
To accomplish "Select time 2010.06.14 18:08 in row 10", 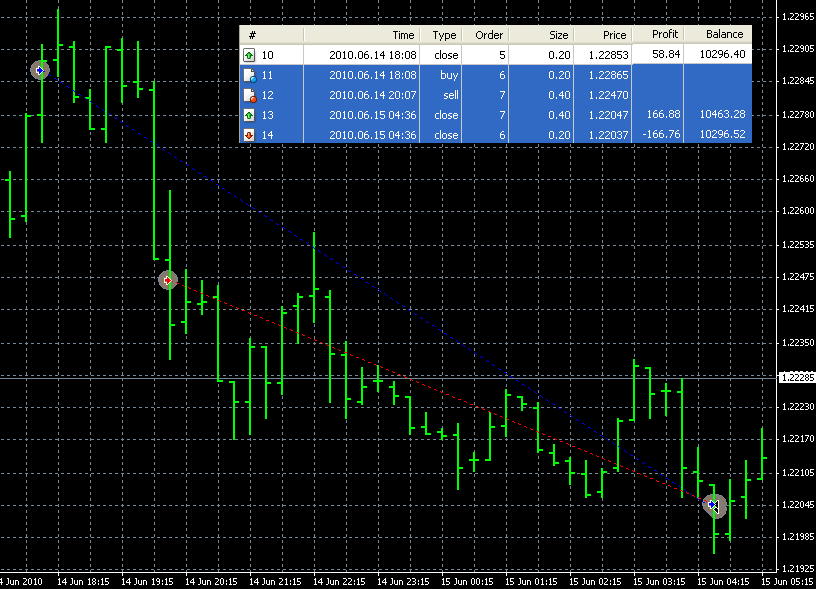I will point(373,55).
